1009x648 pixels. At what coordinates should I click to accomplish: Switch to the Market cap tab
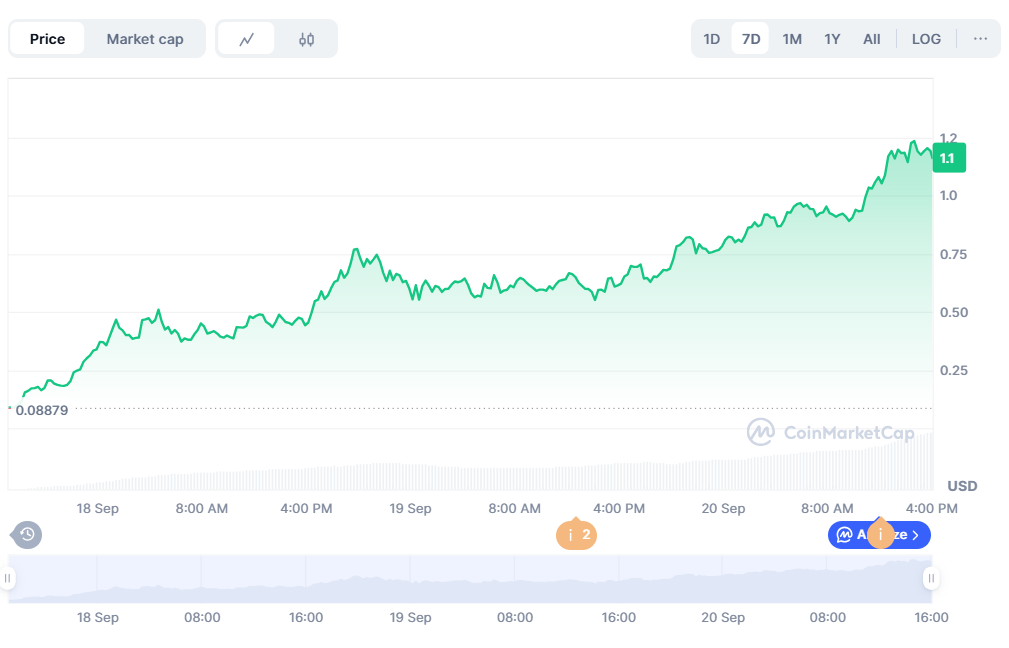[145, 39]
